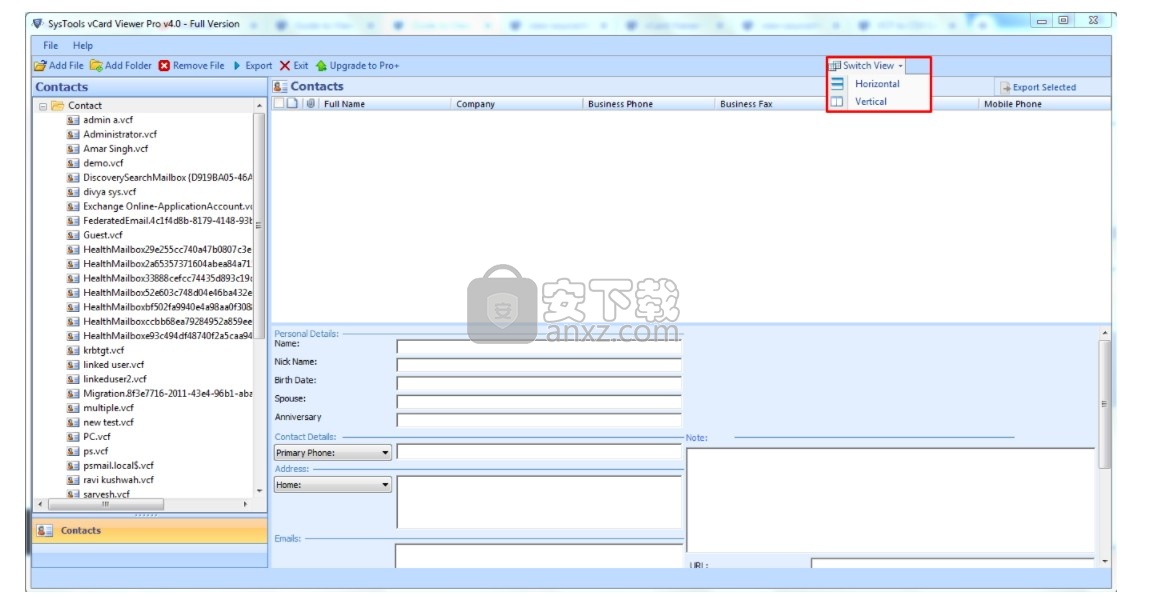Select admin a.vcf file
The width and height of the screenshot is (1151, 612).
coord(108,120)
